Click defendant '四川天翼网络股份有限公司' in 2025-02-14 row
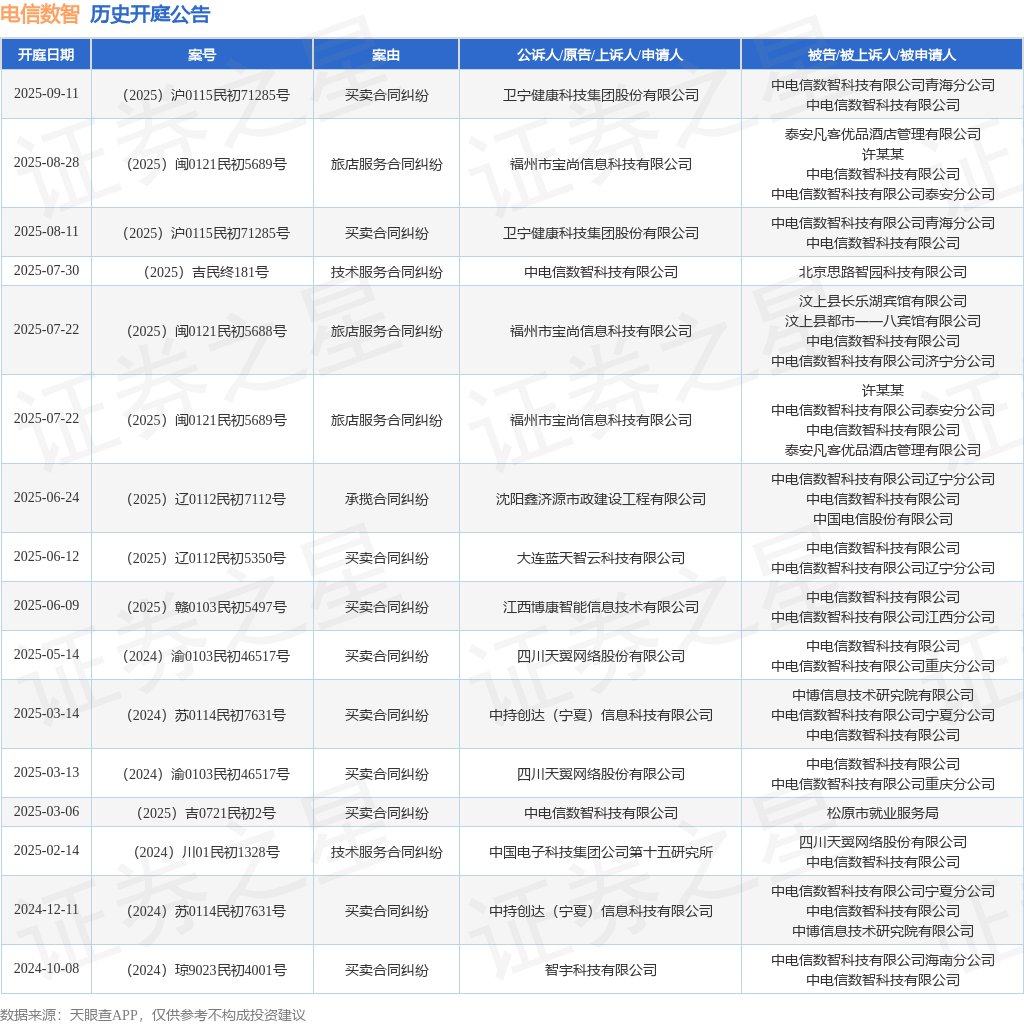Viewport: 1024px width, 1024px height. coord(883,842)
